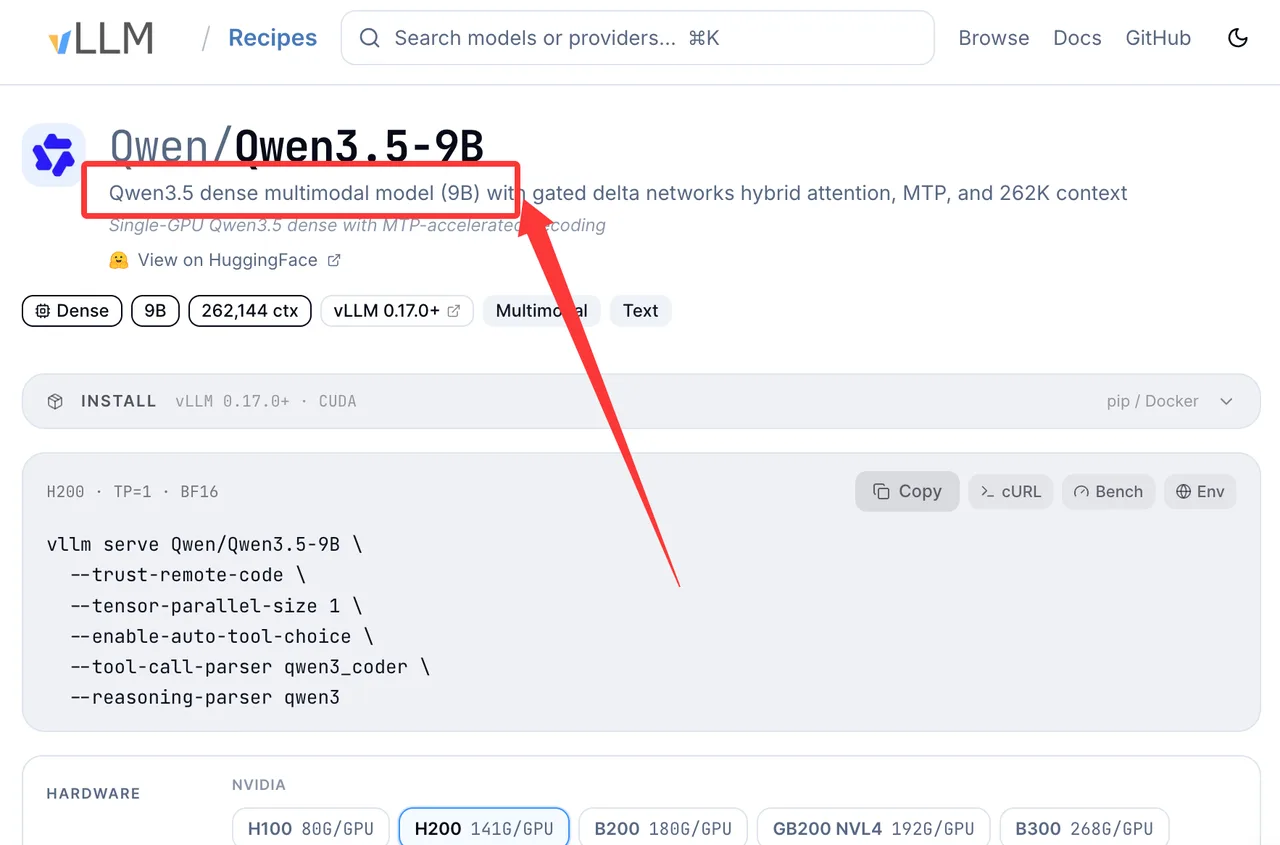Open the Bench option

point(1108,491)
